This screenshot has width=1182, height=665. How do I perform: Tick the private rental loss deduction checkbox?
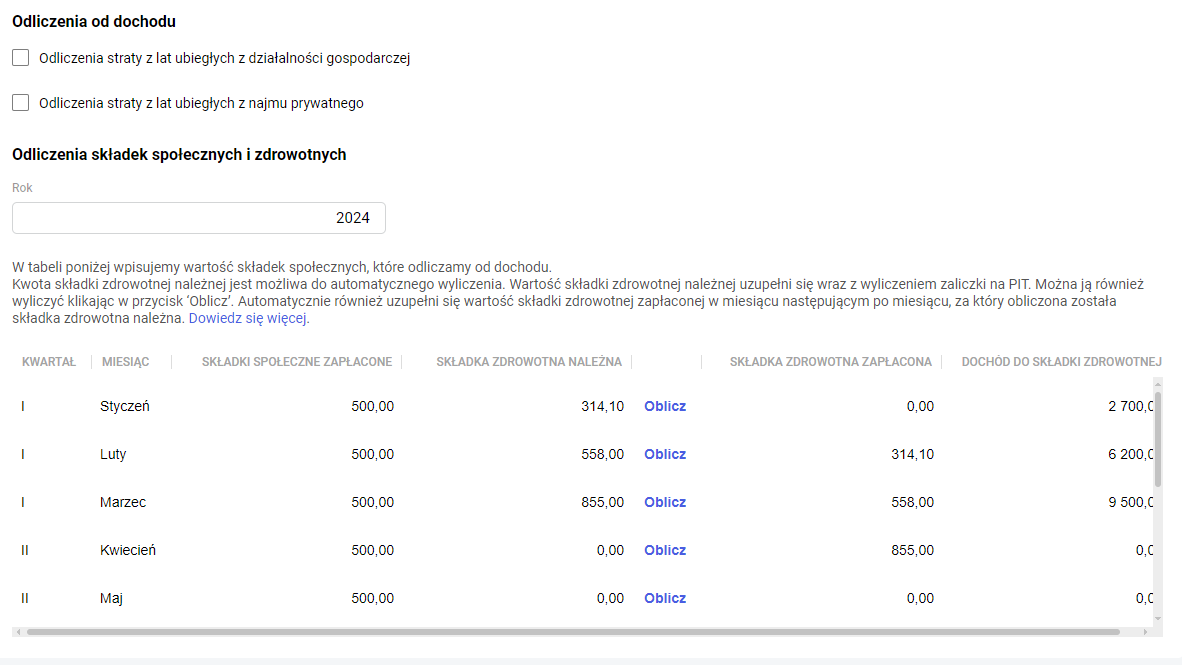(x=21, y=102)
